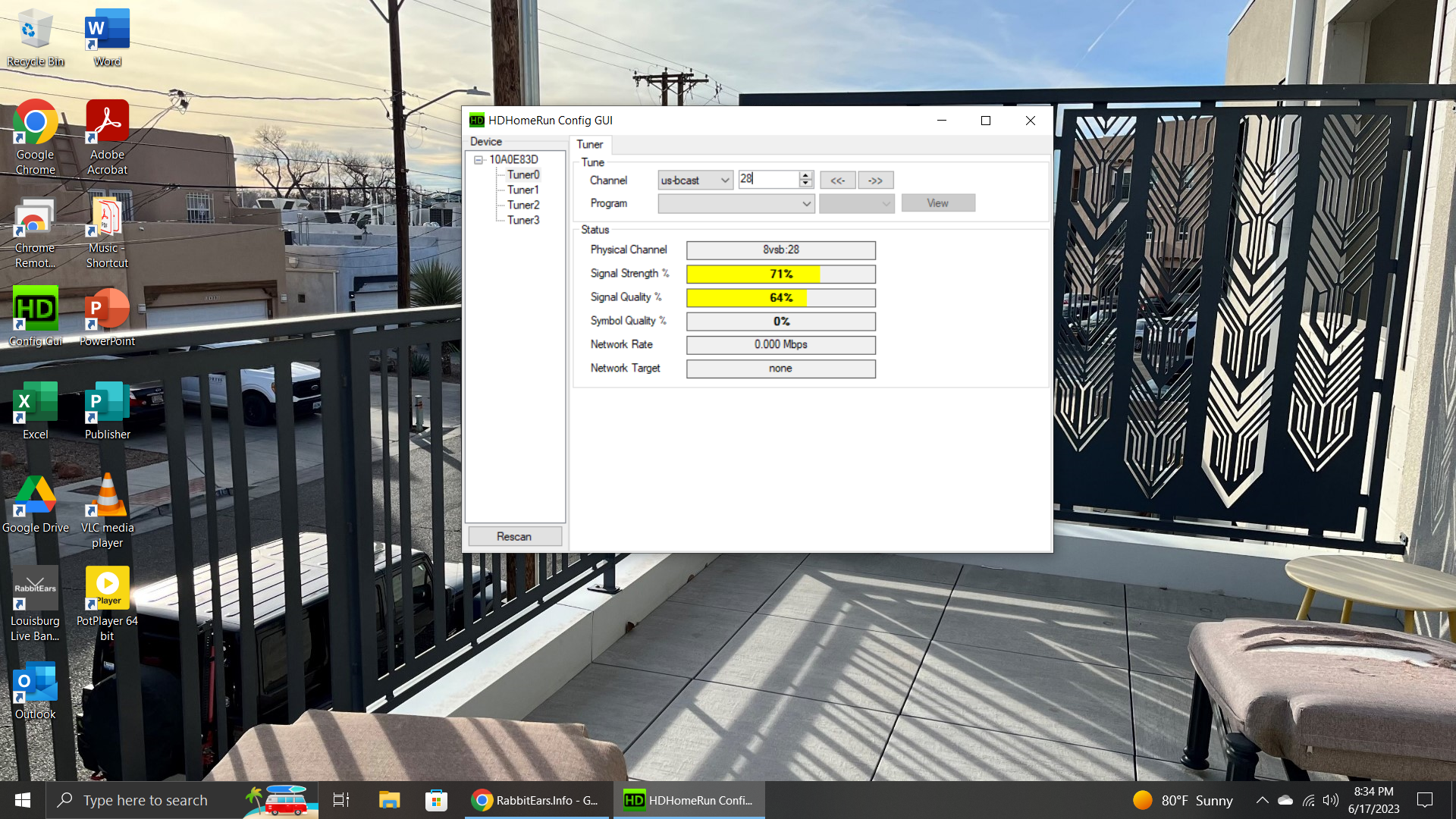The width and height of the screenshot is (1456, 819).
Task: Collapse the 10A0E83D device tree node
Action: [x=479, y=160]
